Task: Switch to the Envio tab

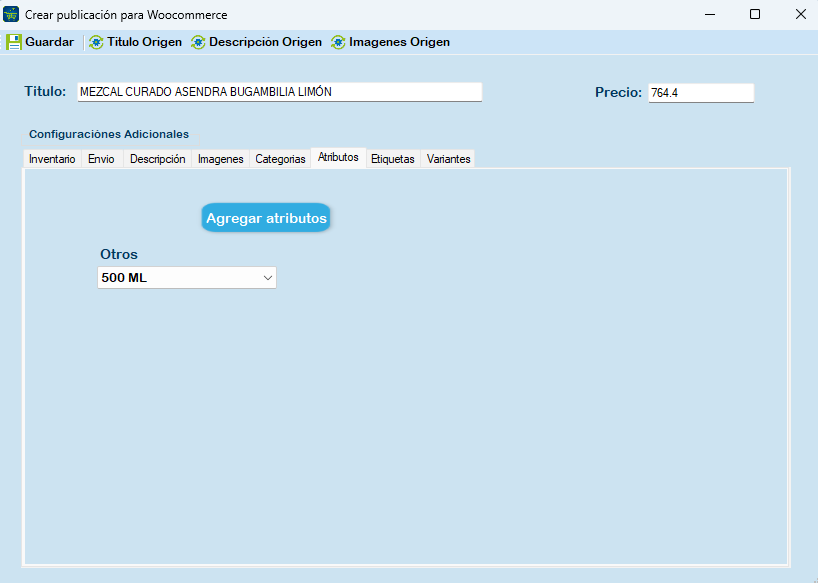Action: 101,159
